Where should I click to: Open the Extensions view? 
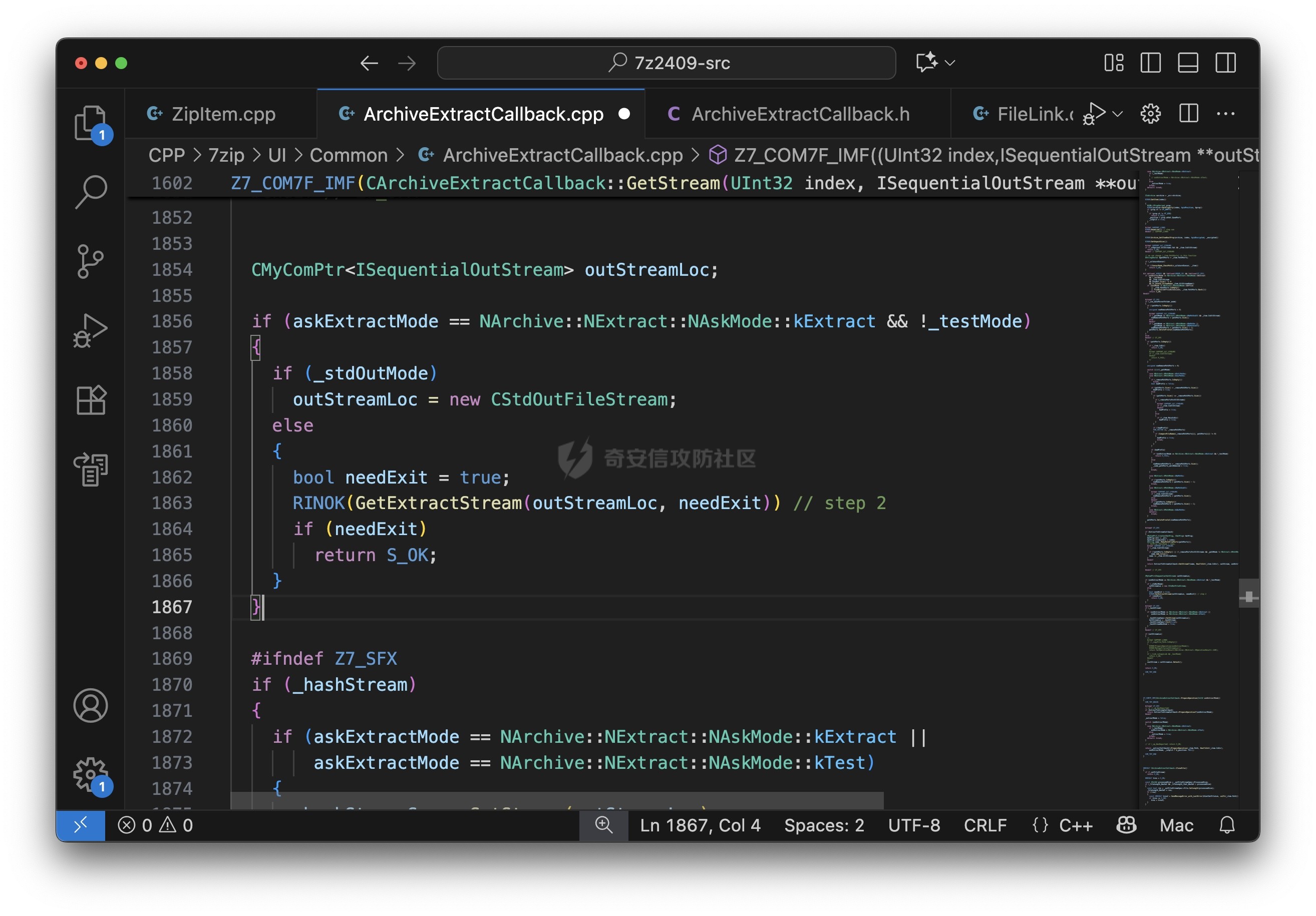[x=91, y=400]
